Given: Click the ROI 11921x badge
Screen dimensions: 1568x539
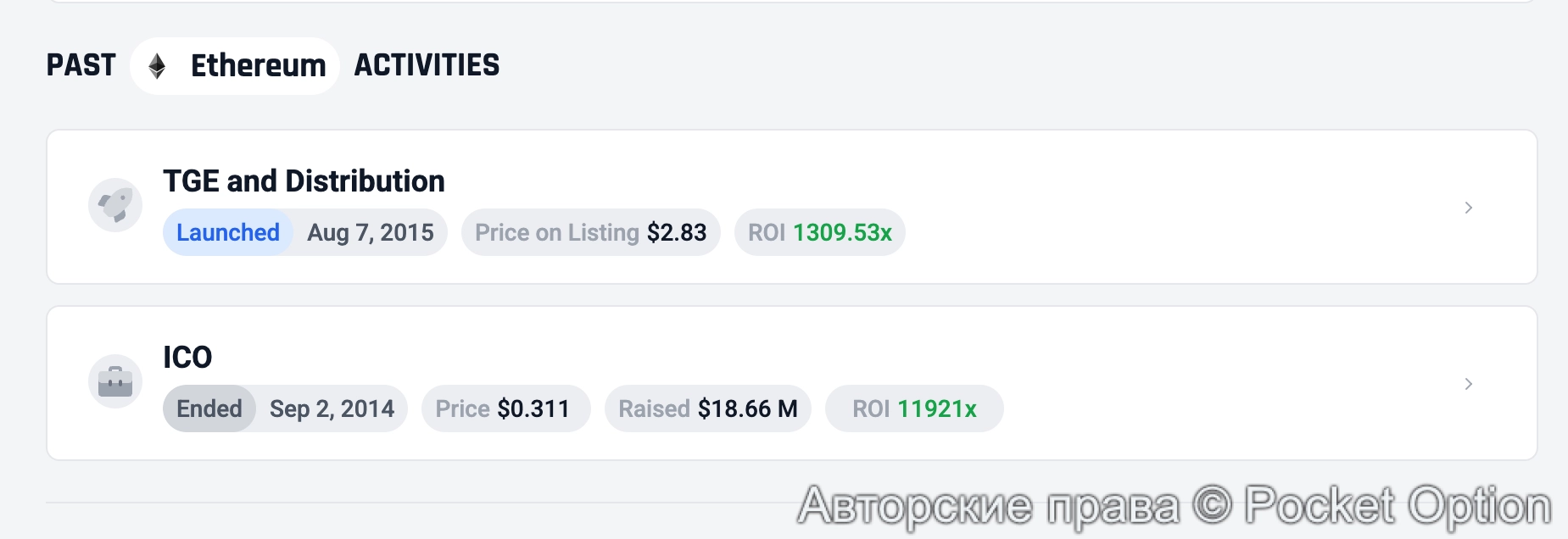Looking at the screenshot, I should 913,408.
